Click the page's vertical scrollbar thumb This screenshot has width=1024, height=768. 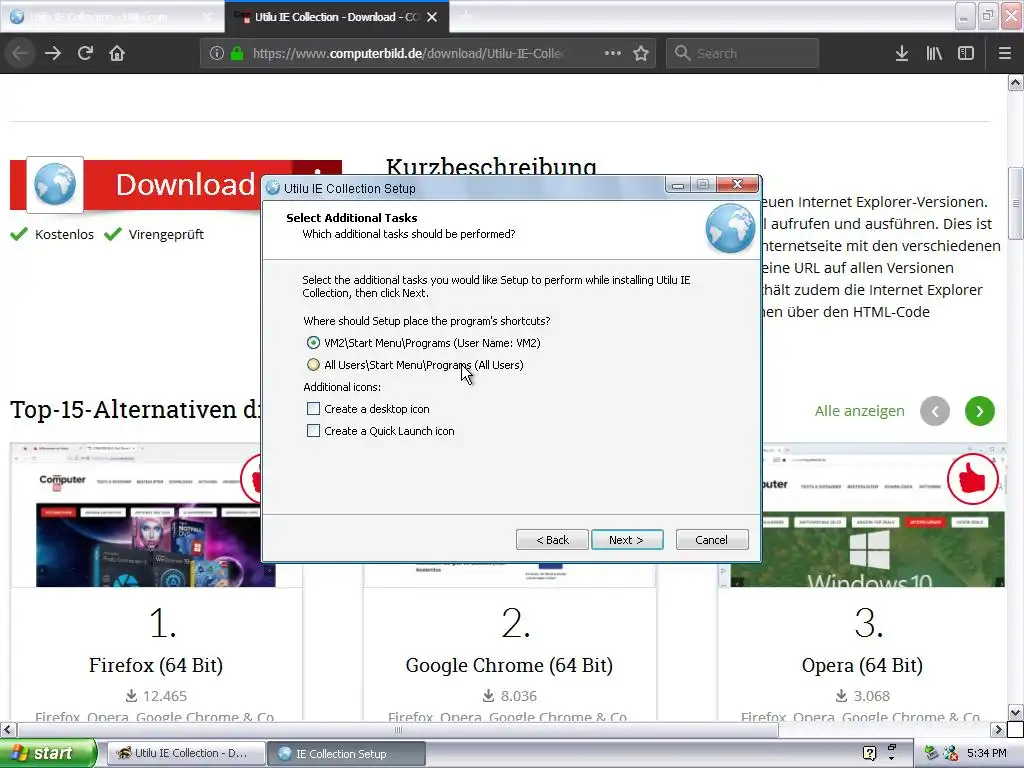(1016, 203)
